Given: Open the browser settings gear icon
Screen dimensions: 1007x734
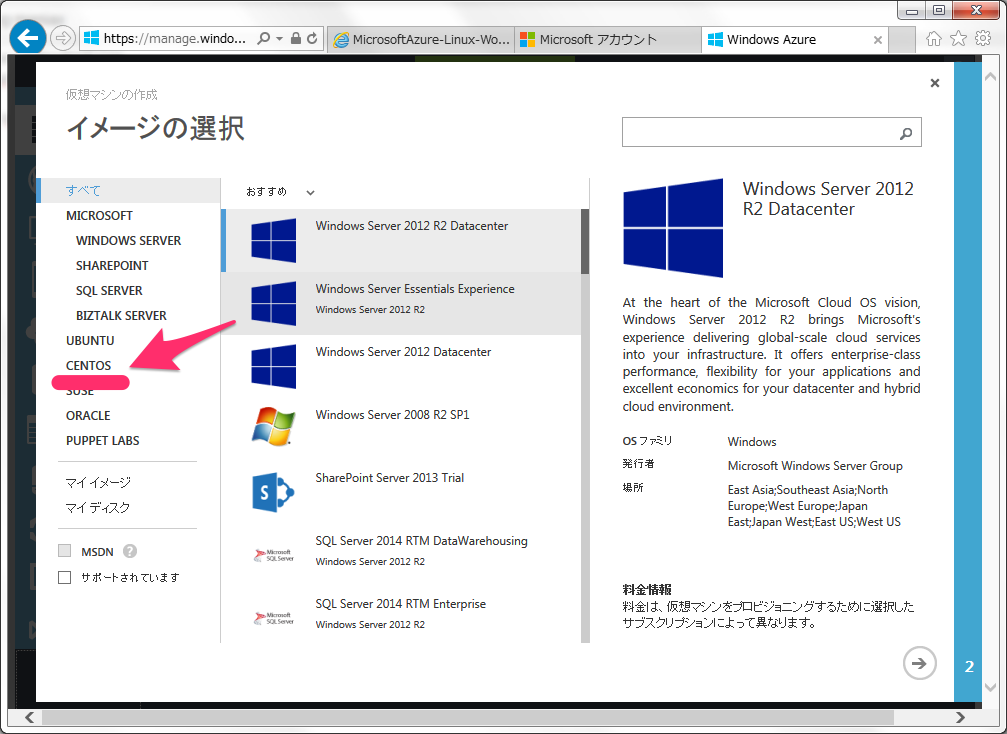Looking at the screenshot, I should pos(983,39).
